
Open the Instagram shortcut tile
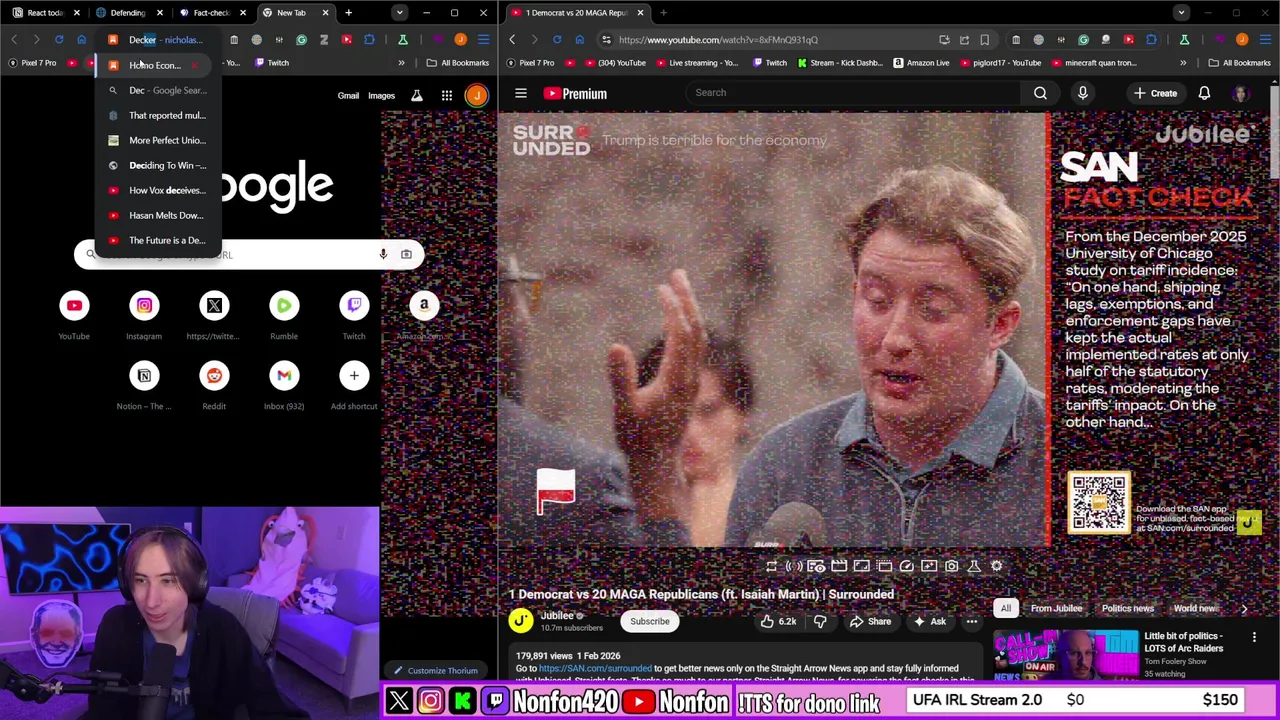click(x=144, y=305)
